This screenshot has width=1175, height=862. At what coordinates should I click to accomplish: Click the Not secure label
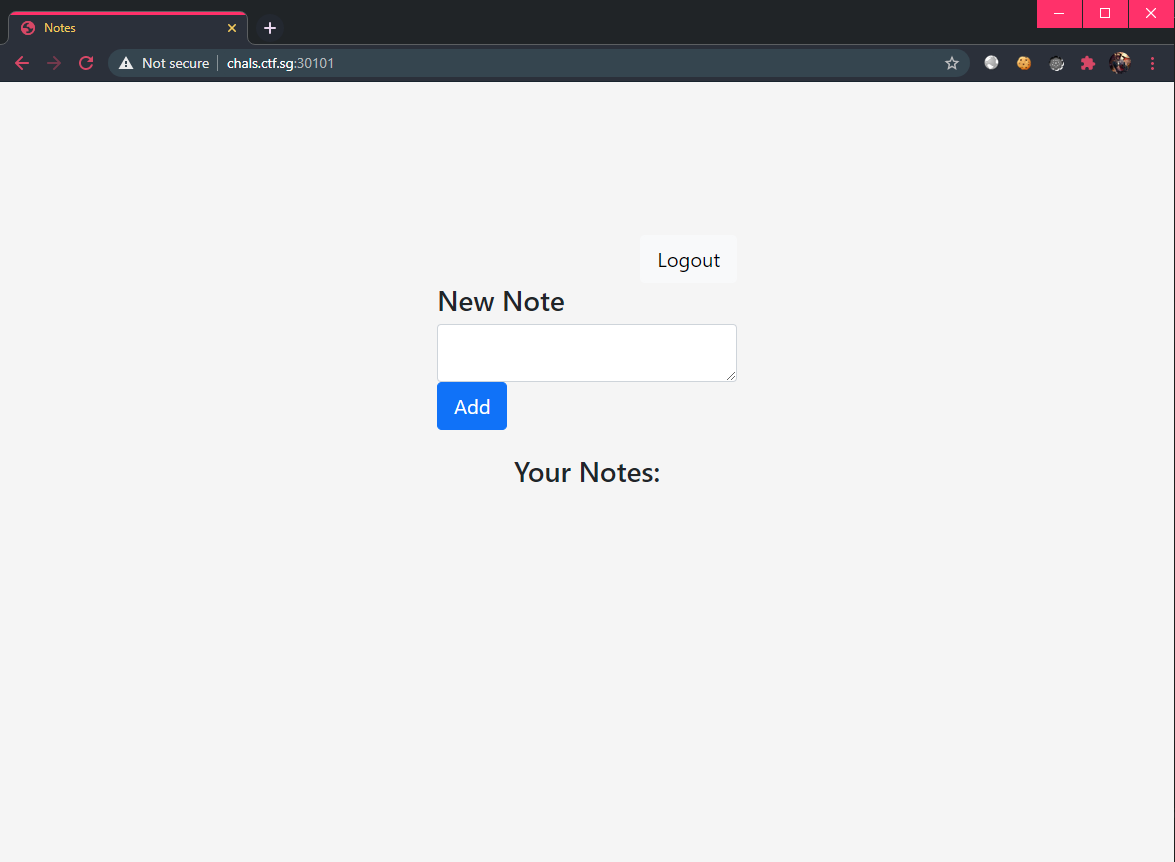(174, 62)
